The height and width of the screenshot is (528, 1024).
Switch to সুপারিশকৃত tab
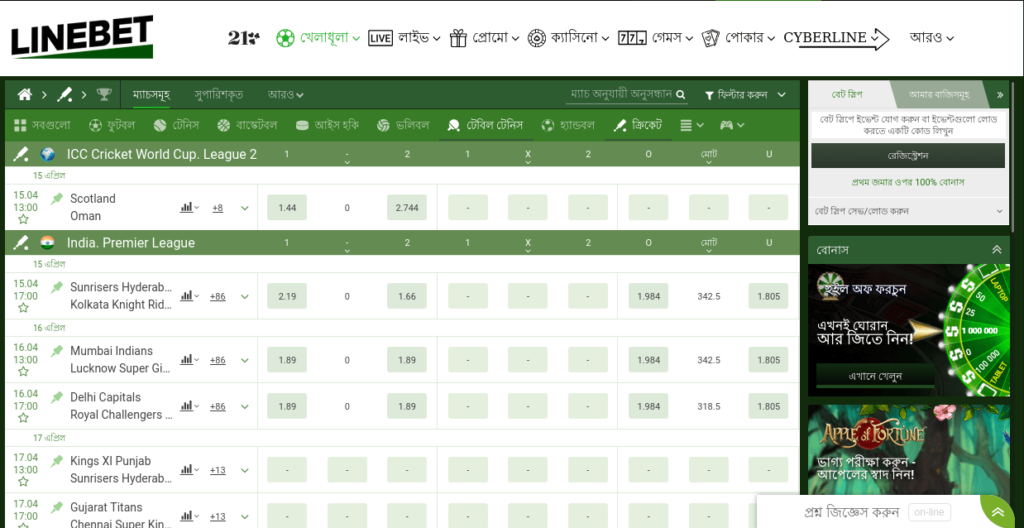[219, 95]
